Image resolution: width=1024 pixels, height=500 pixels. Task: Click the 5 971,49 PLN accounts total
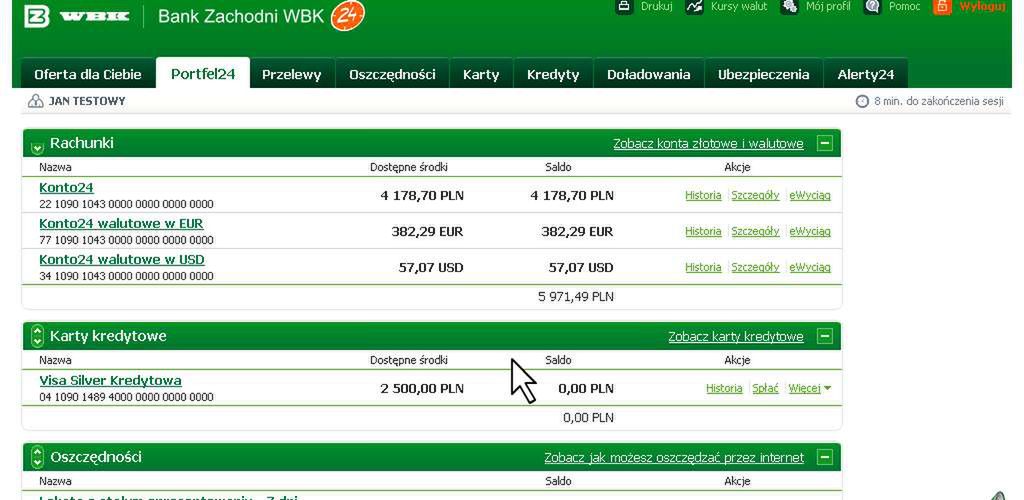click(x=575, y=297)
